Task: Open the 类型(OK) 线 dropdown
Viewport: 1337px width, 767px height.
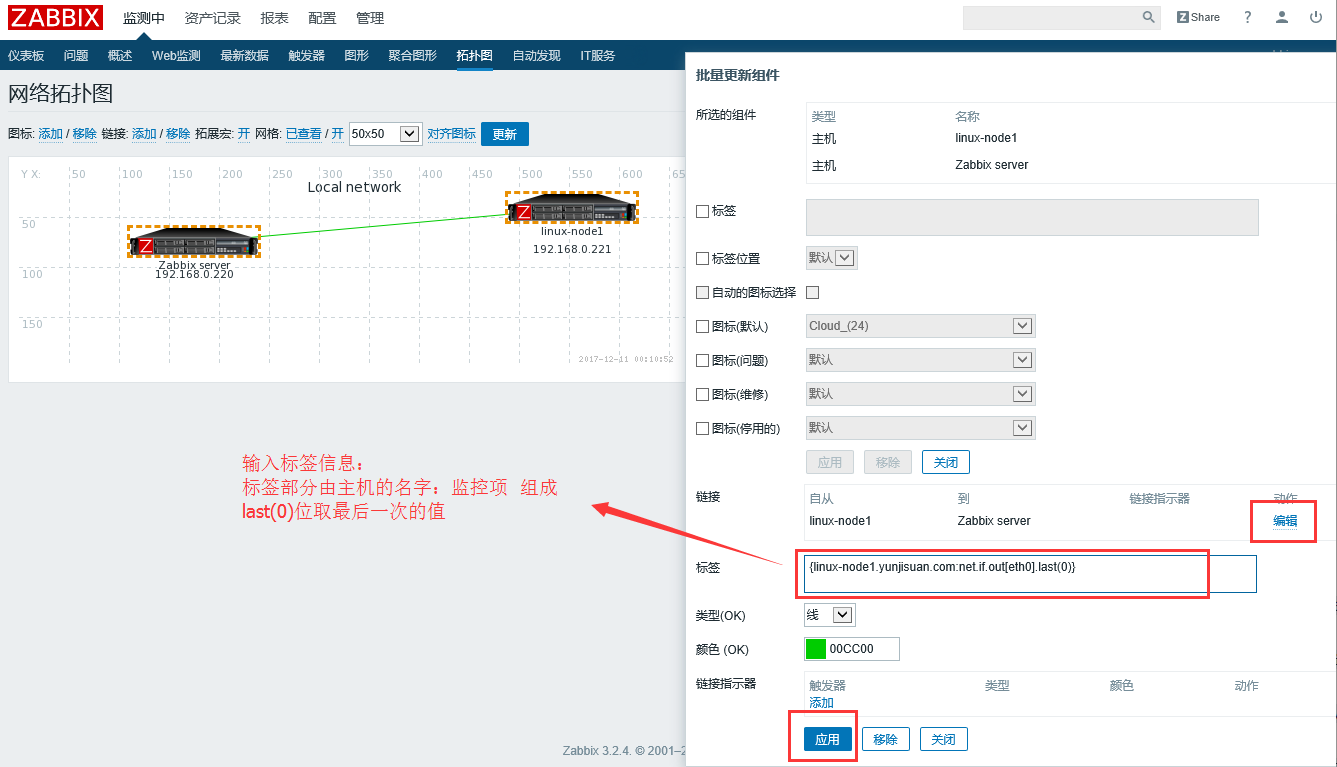Action: [830, 615]
